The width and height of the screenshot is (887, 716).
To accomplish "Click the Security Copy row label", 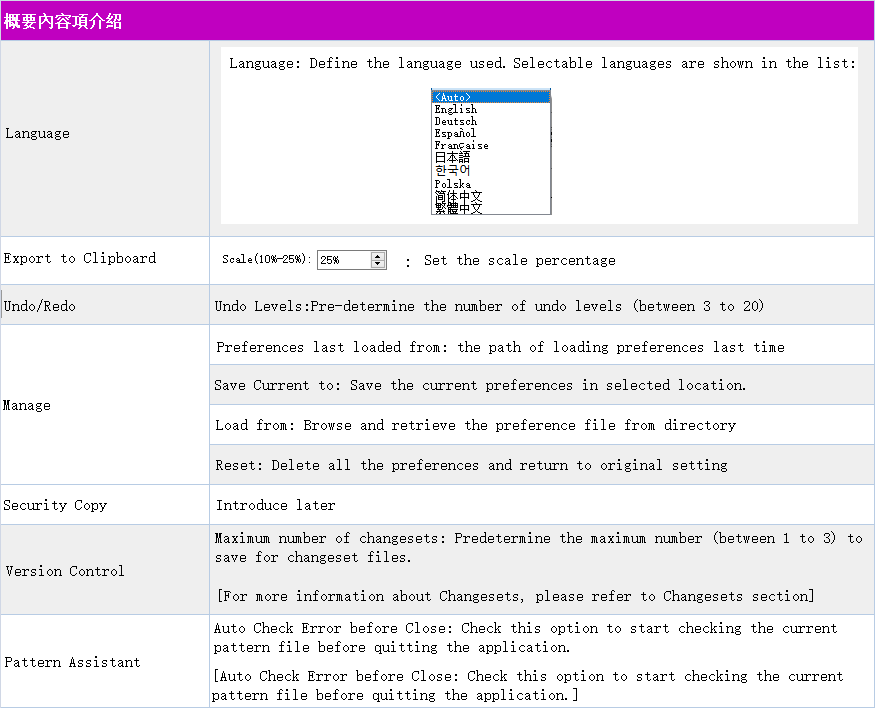I will point(55,505).
